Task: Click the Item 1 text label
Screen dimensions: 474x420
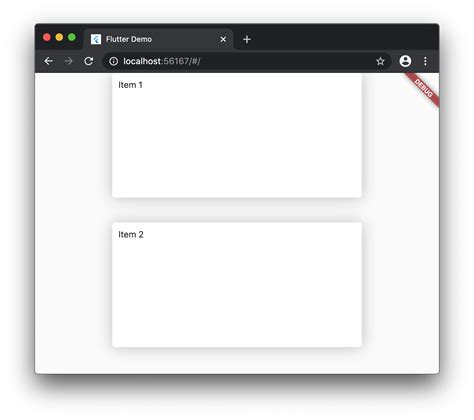Action: [130, 85]
